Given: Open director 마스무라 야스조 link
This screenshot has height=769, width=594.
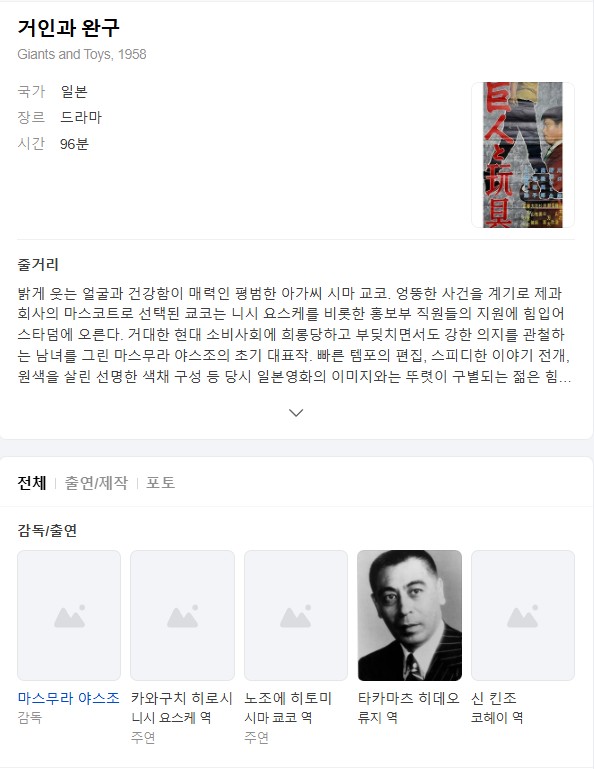Looking at the screenshot, I should (x=69, y=698).
